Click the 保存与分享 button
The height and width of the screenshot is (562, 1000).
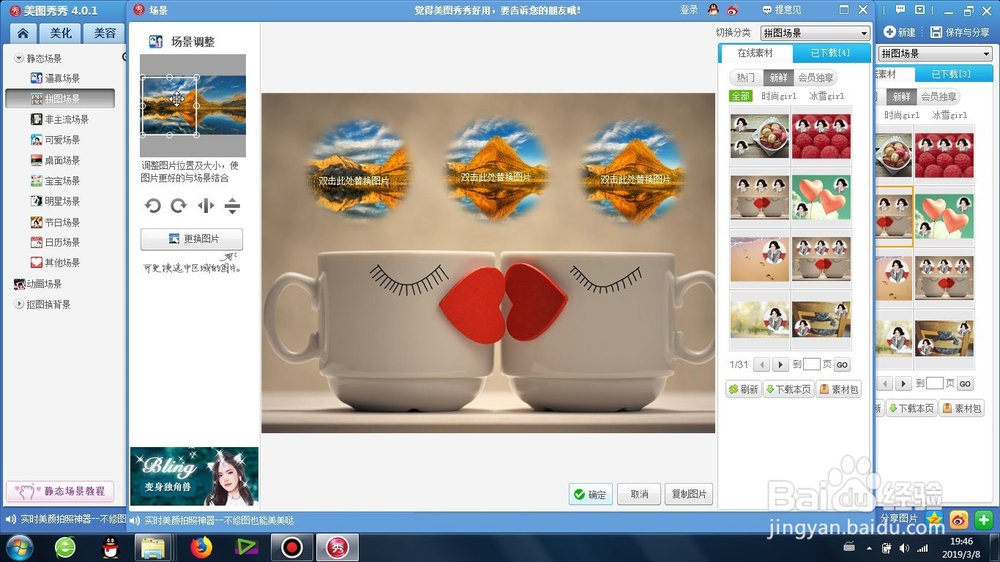[x=960, y=32]
